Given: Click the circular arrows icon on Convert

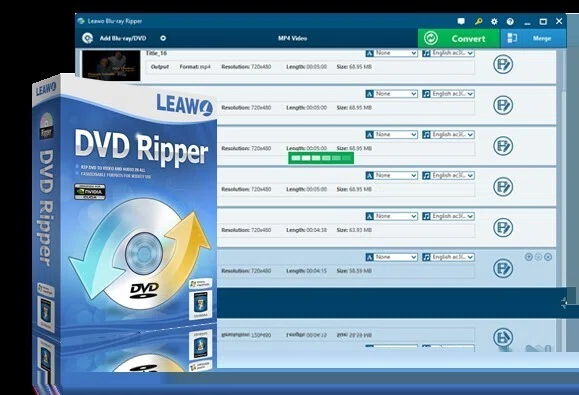Looking at the screenshot, I should click(431, 38).
